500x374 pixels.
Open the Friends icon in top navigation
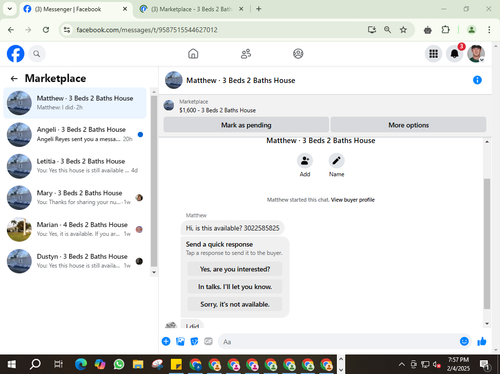(246, 54)
